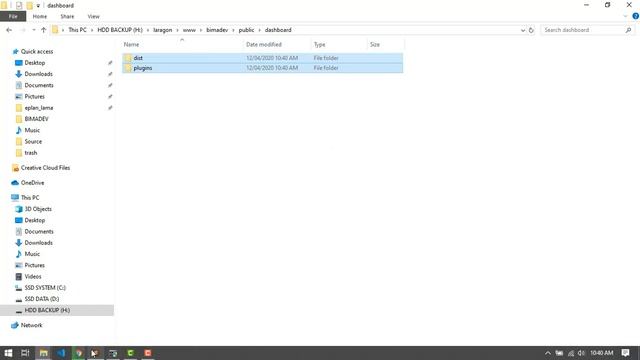Select the plugins folder icon
This screenshot has width=640, height=360.
[x=128, y=68]
